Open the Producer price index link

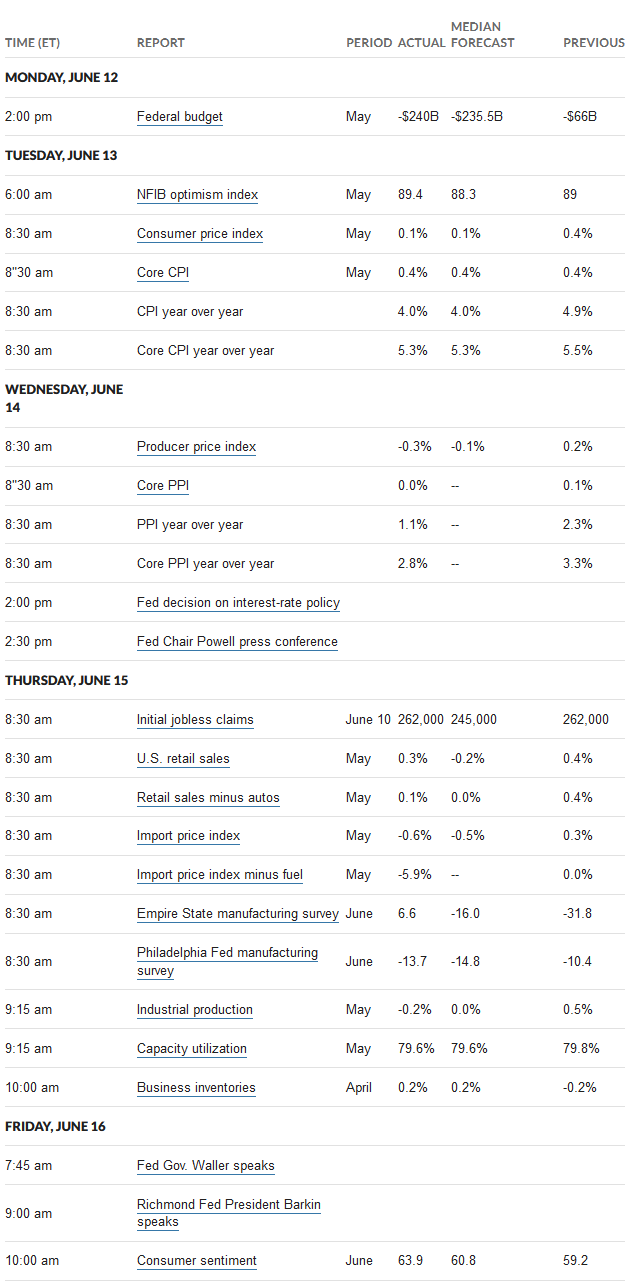coord(196,446)
